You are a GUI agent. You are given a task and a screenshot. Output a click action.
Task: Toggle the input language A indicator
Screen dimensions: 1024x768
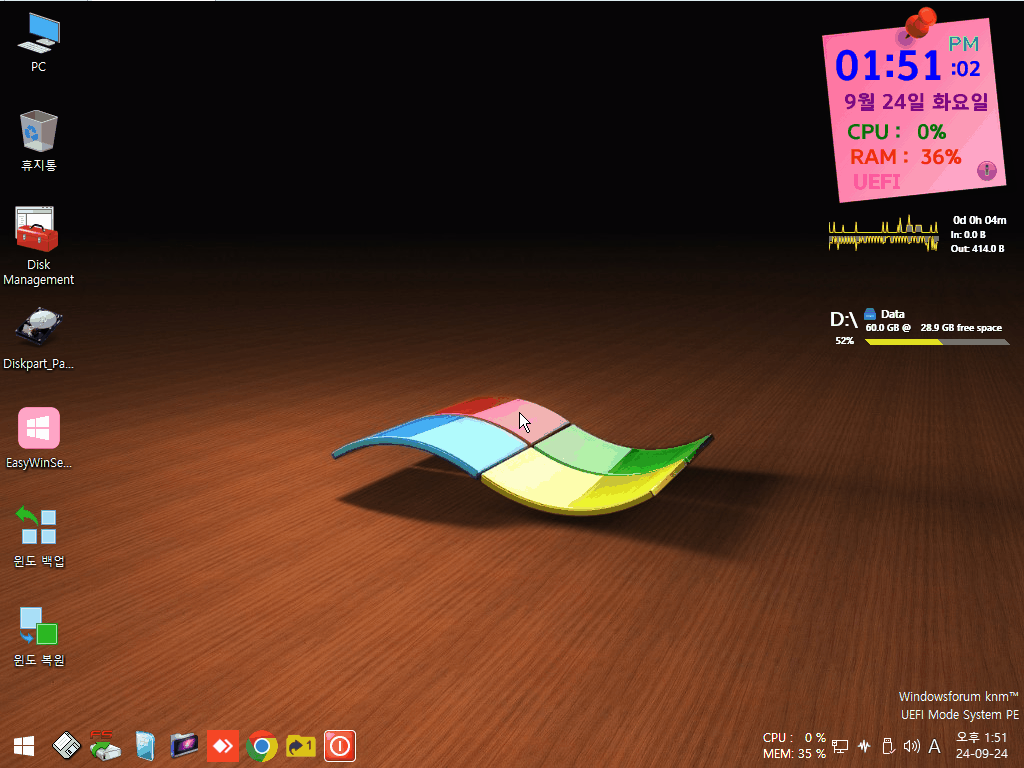(x=935, y=746)
